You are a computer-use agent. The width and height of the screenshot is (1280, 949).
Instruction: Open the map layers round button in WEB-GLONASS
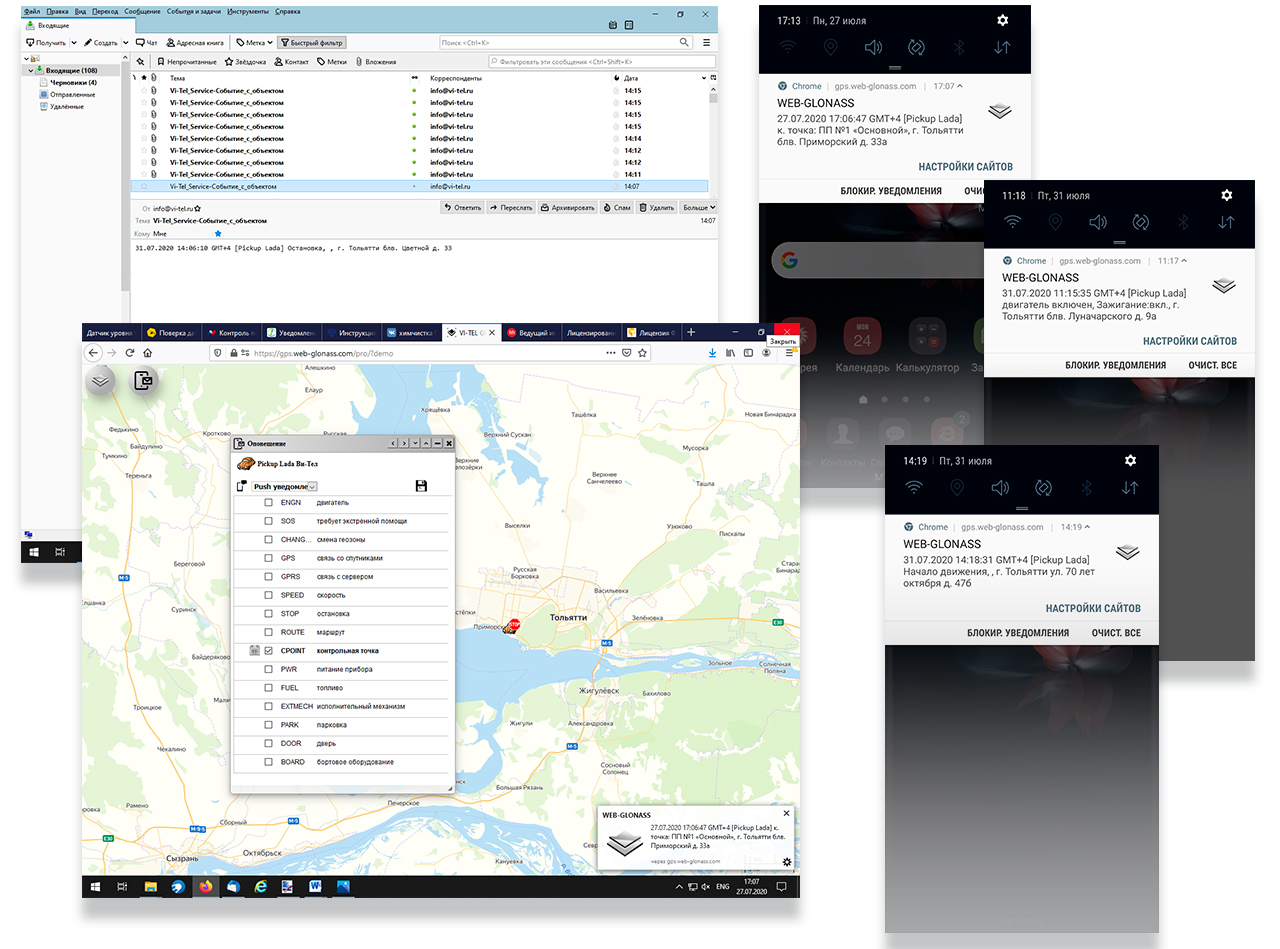click(x=100, y=380)
